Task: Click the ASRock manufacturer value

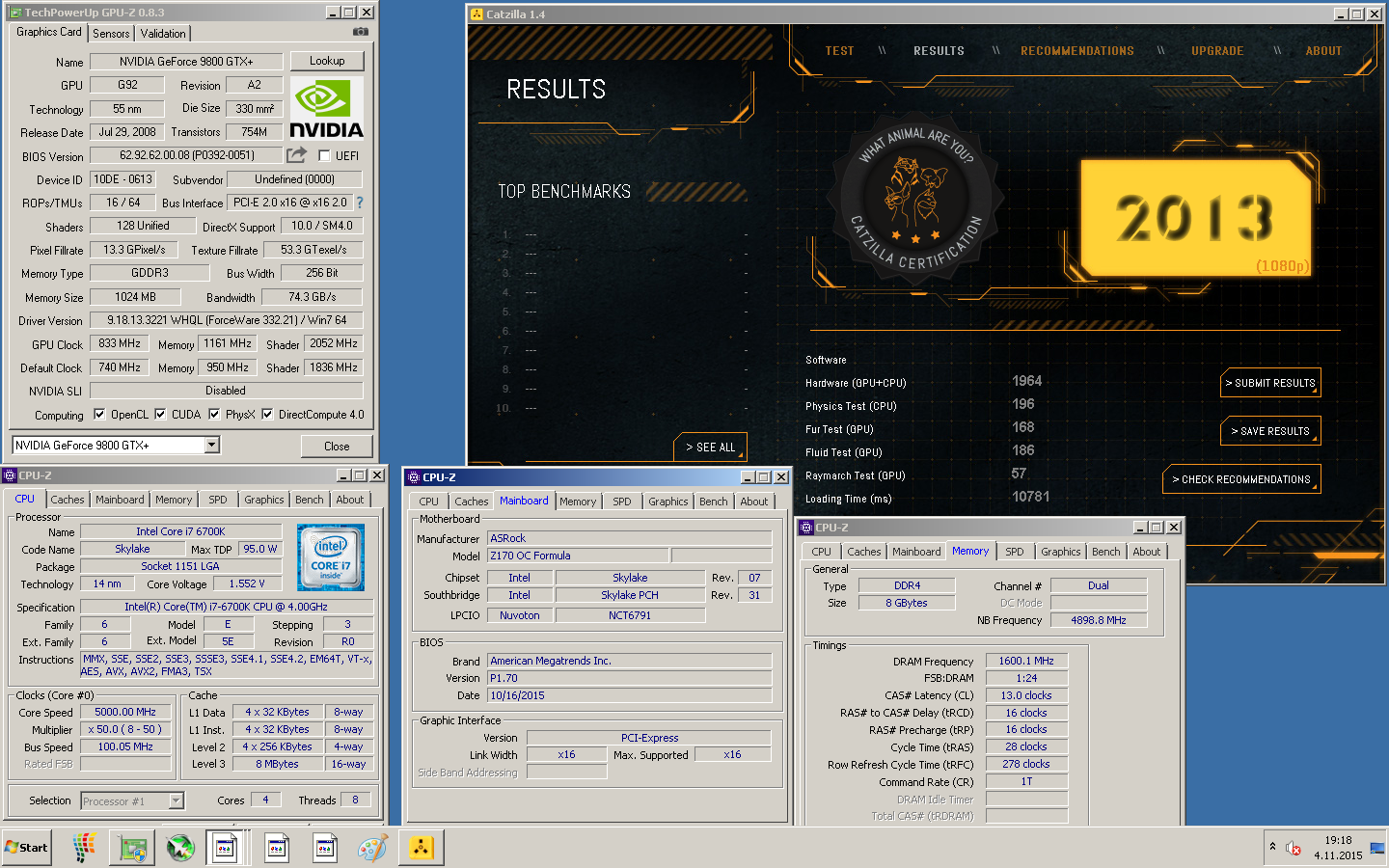Action: tap(630, 538)
